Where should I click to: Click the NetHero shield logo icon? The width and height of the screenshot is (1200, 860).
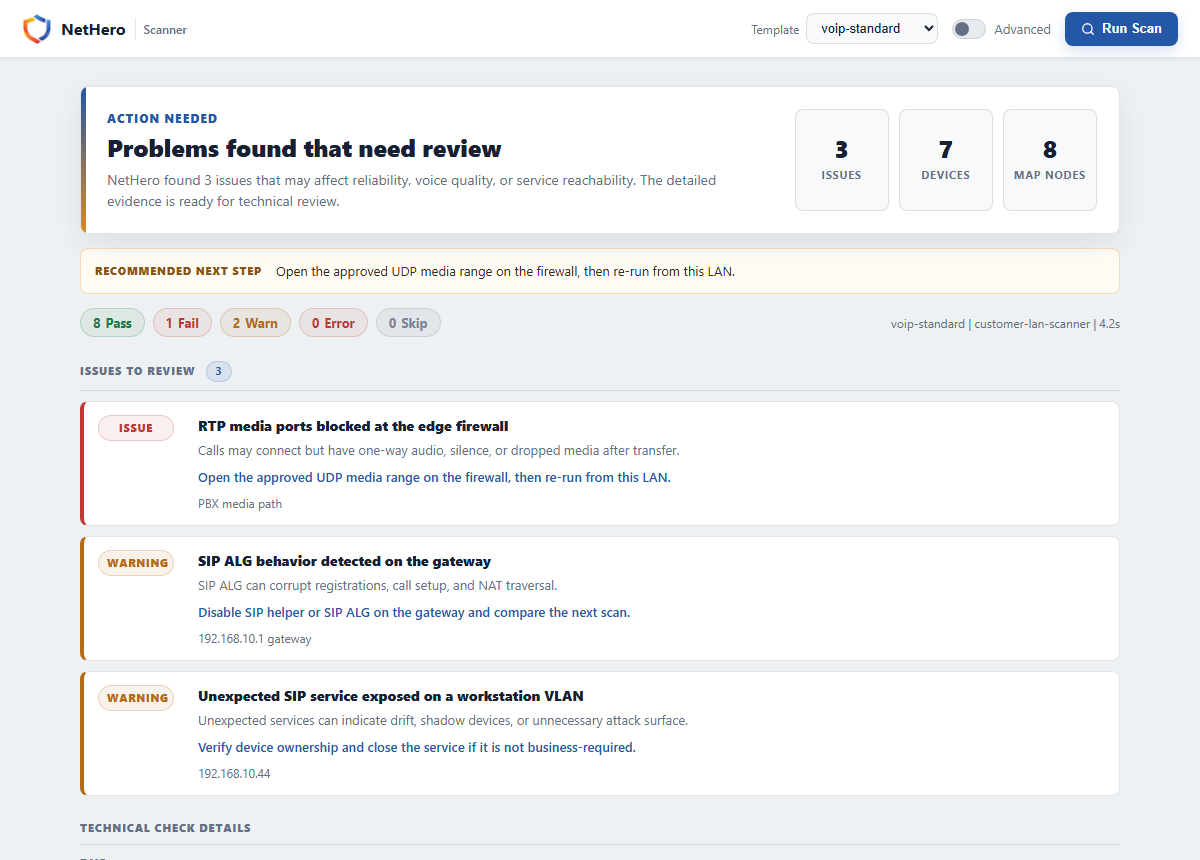(x=37, y=29)
